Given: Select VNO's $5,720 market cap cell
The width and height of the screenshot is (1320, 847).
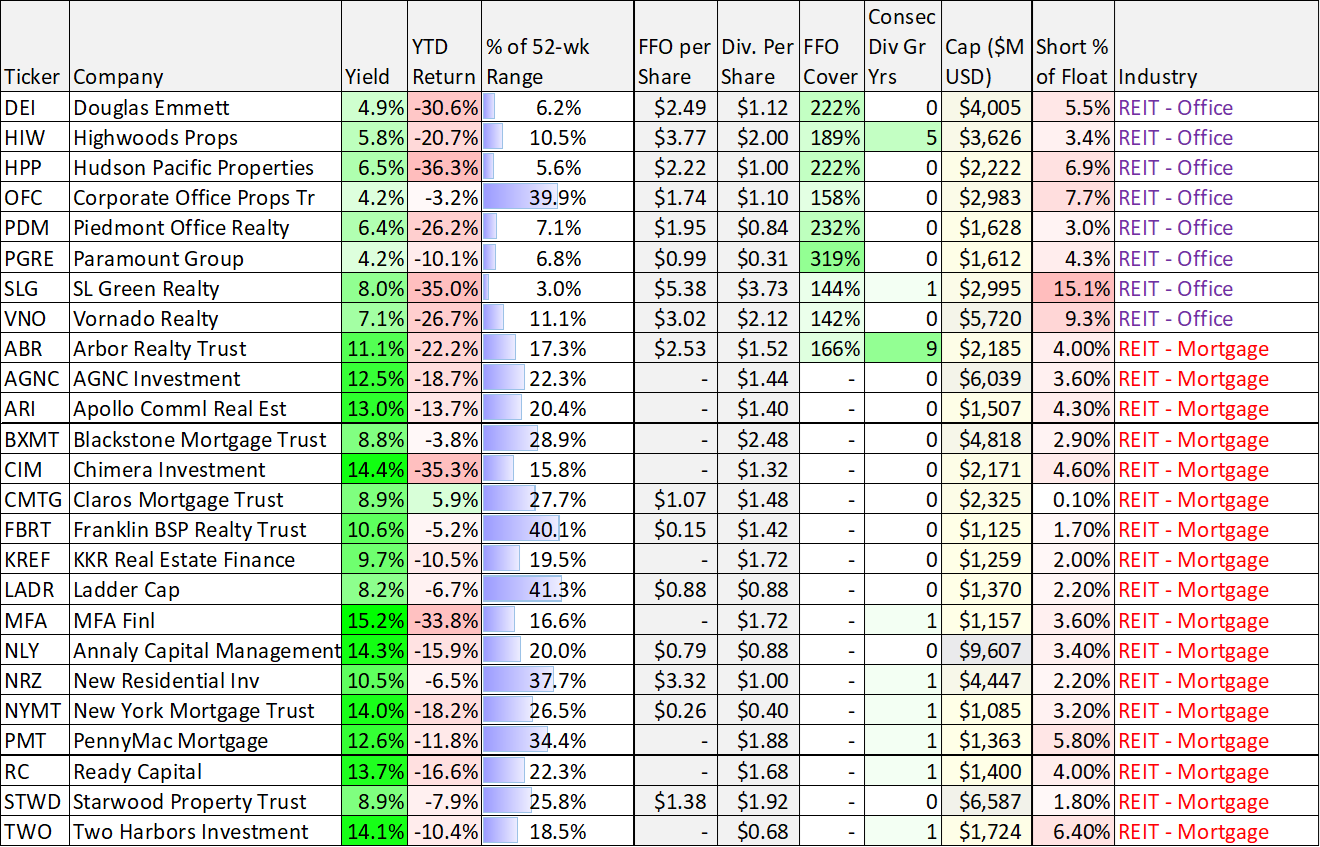Looking at the screenshot, I should [986, 319].
